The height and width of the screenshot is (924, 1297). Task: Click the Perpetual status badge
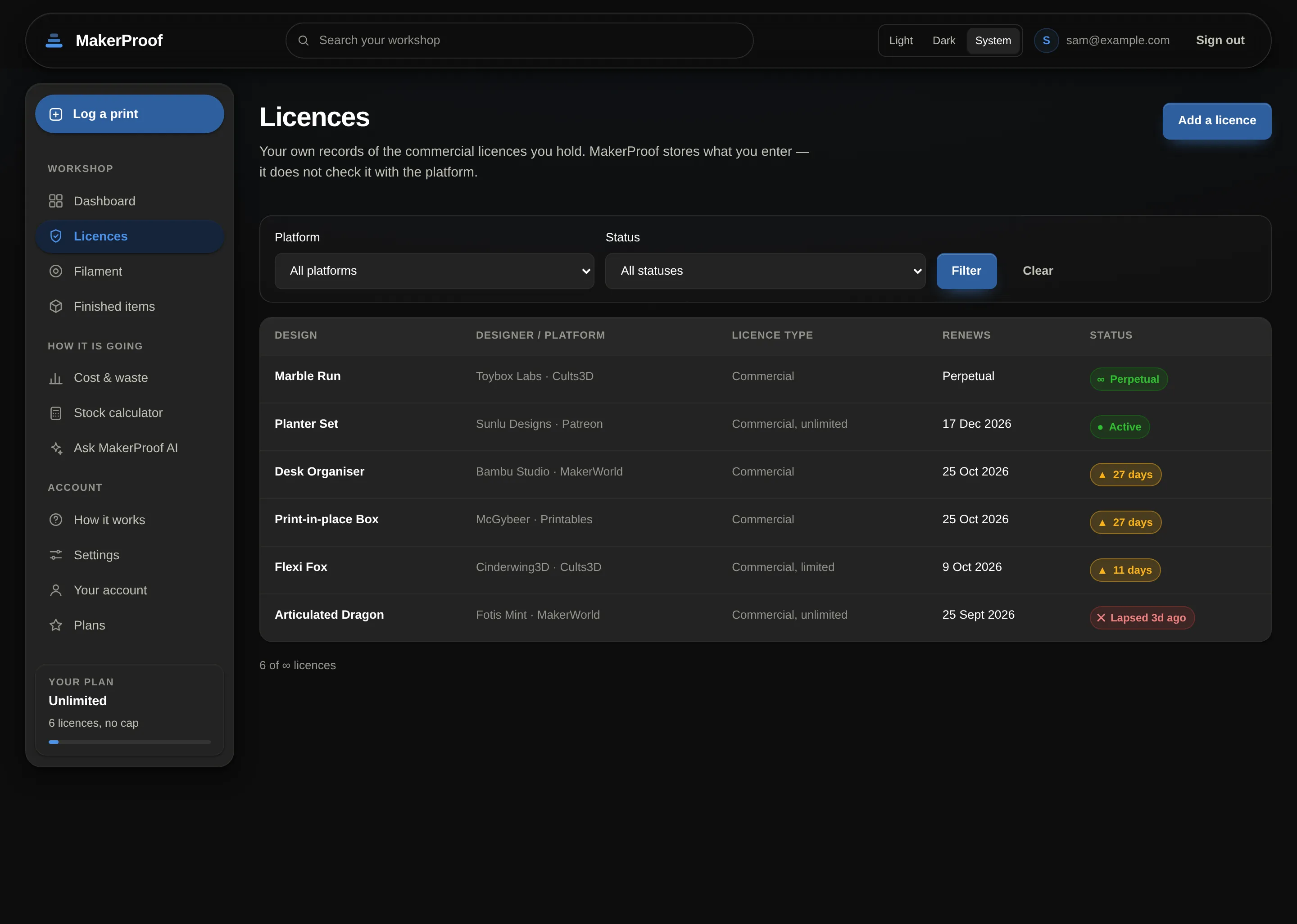(1129, 380)
